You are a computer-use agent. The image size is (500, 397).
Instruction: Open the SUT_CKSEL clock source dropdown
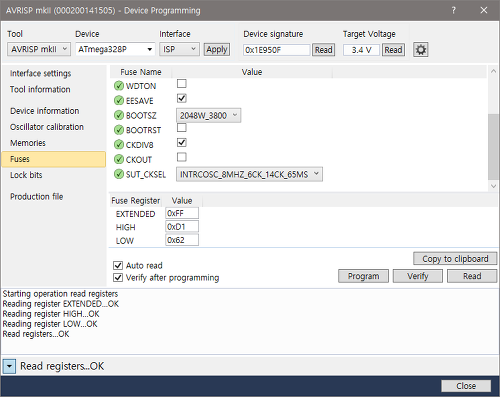pyautogui.click(x=249, y=174)
